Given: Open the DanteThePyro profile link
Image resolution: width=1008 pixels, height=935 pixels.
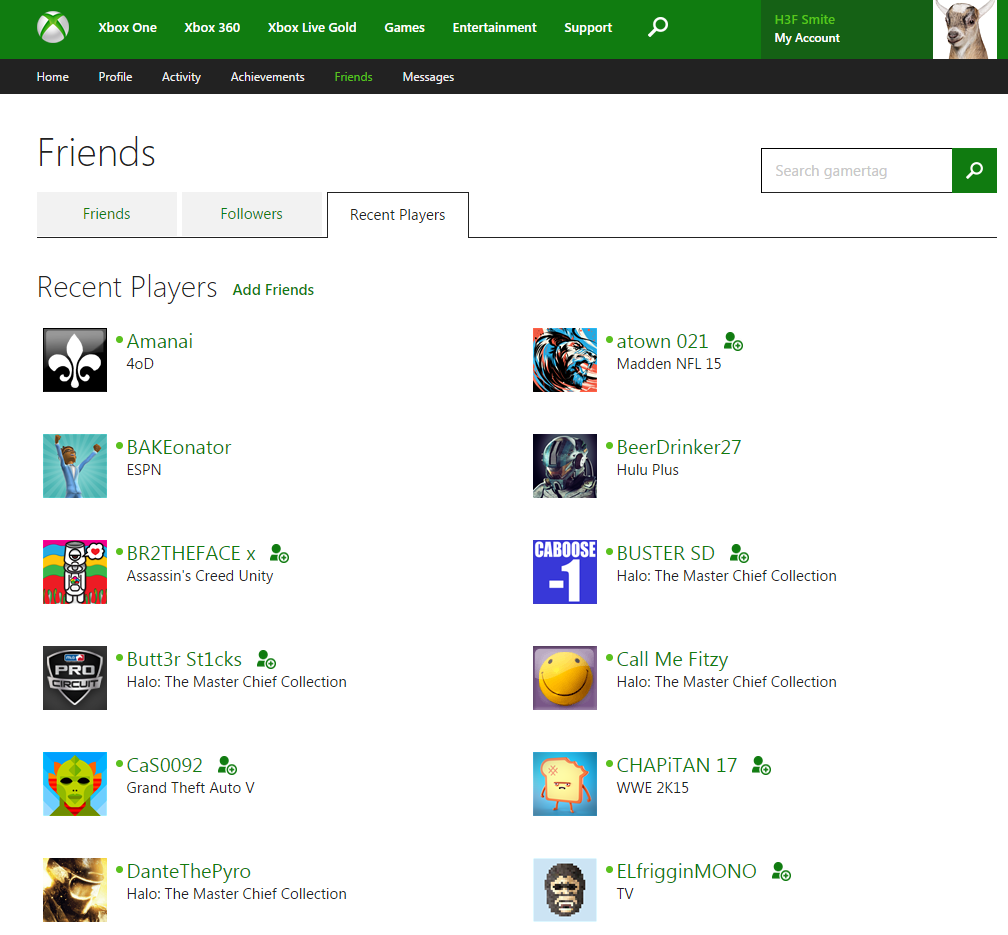Looking at the screenshot, I should (x=188, y=872).
